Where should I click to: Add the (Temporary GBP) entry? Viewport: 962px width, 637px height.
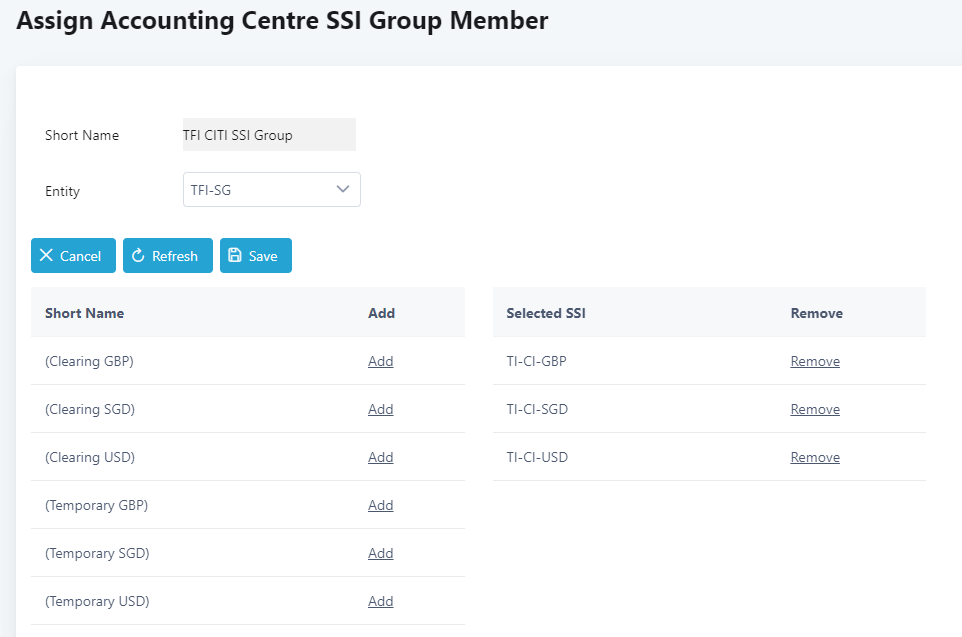(380, 505)
